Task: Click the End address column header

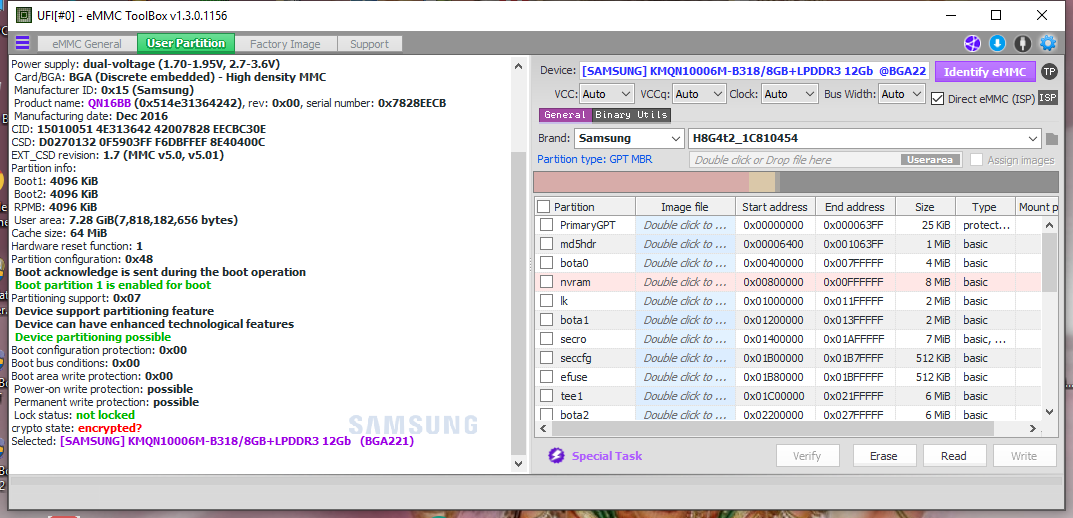Action: (x=855, y=207)
